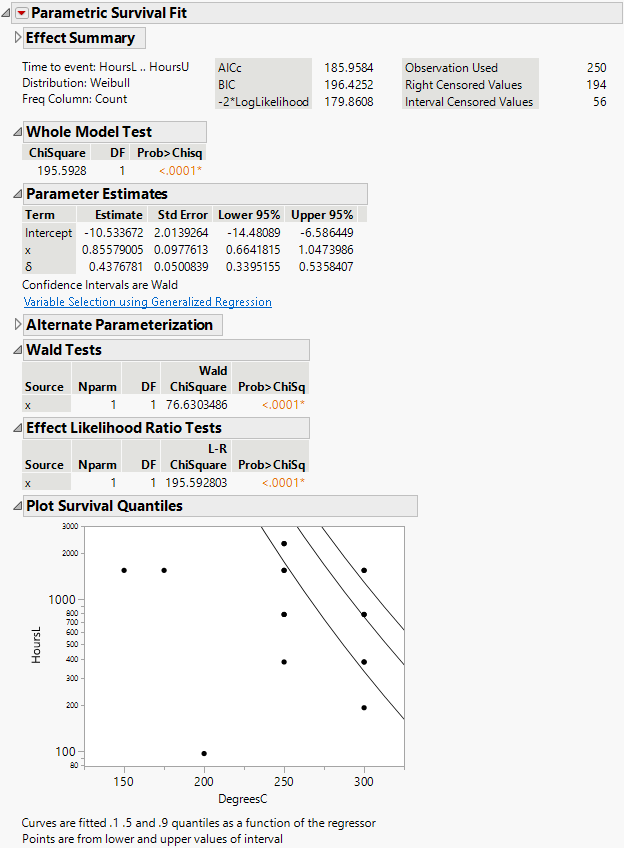Expand the Effect Summary section
This screenshot has width=624, height=848.
pyautogui.click(x=18, y=37)
